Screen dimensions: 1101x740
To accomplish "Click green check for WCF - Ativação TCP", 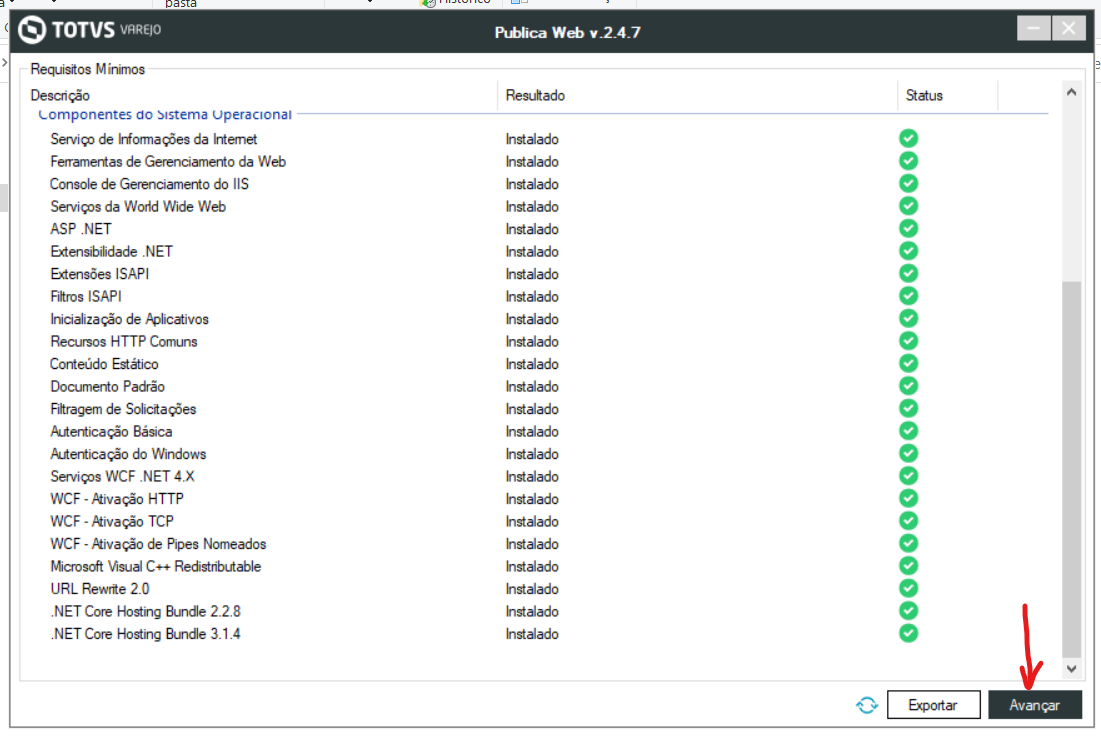I will (909, 520).
